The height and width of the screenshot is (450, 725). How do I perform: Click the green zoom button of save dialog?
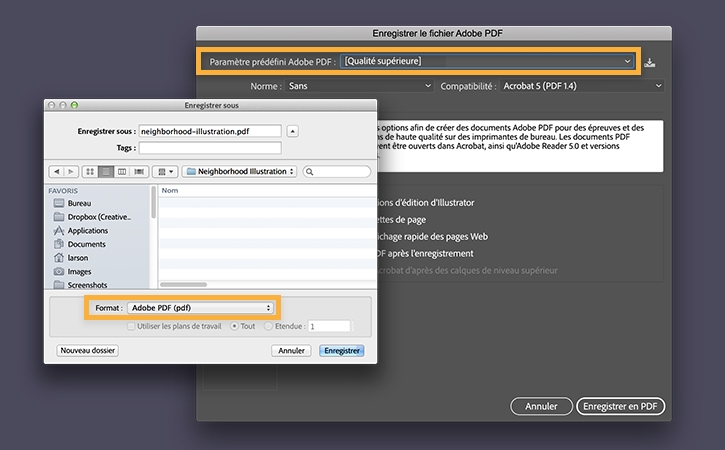(74, 105)
